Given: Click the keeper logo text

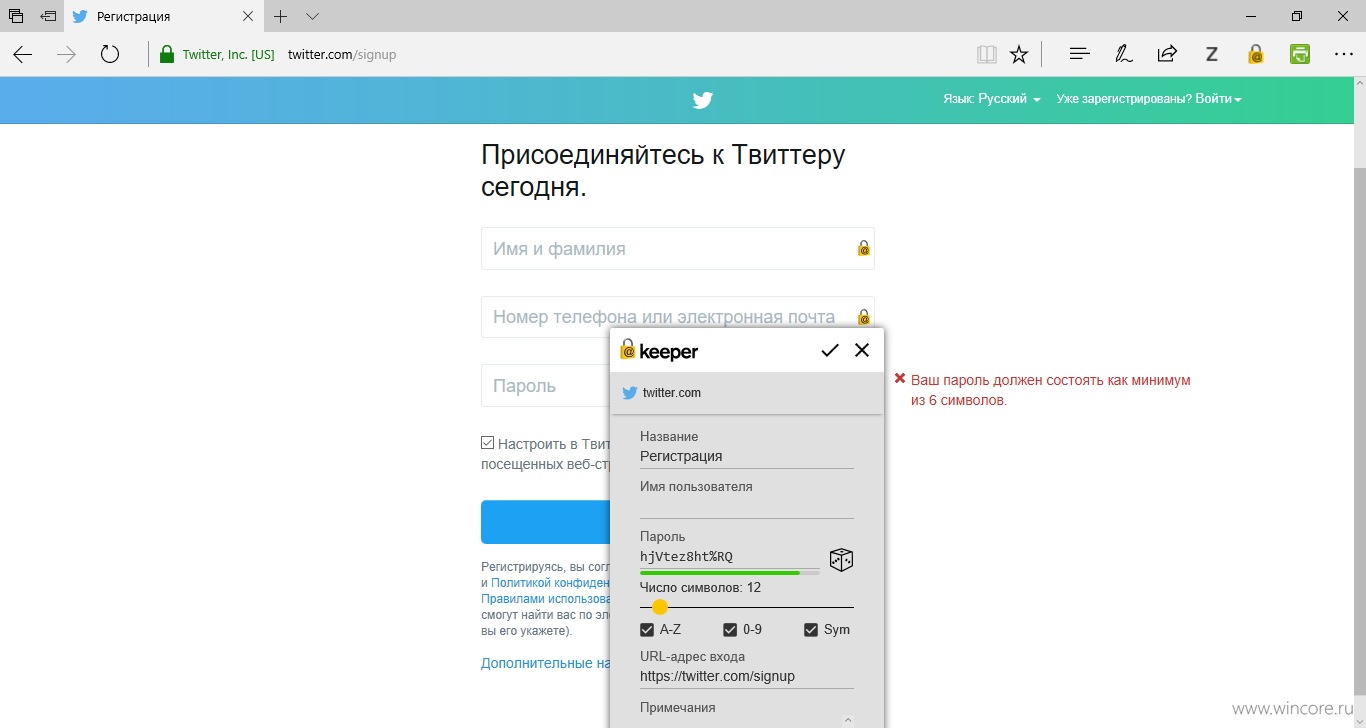Looking at the screenshot, I should 669,352.
